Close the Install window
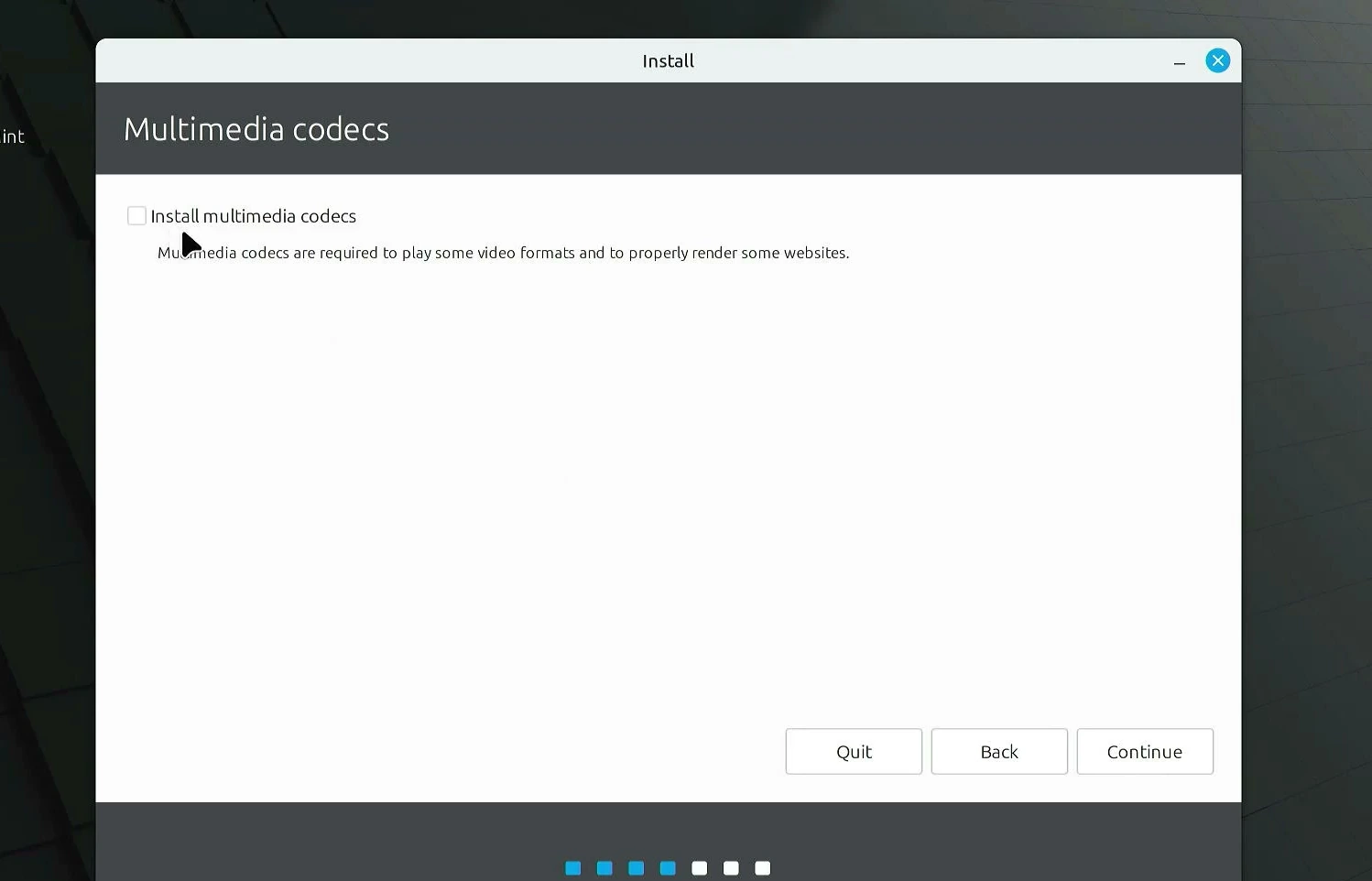 (1218, 61)
